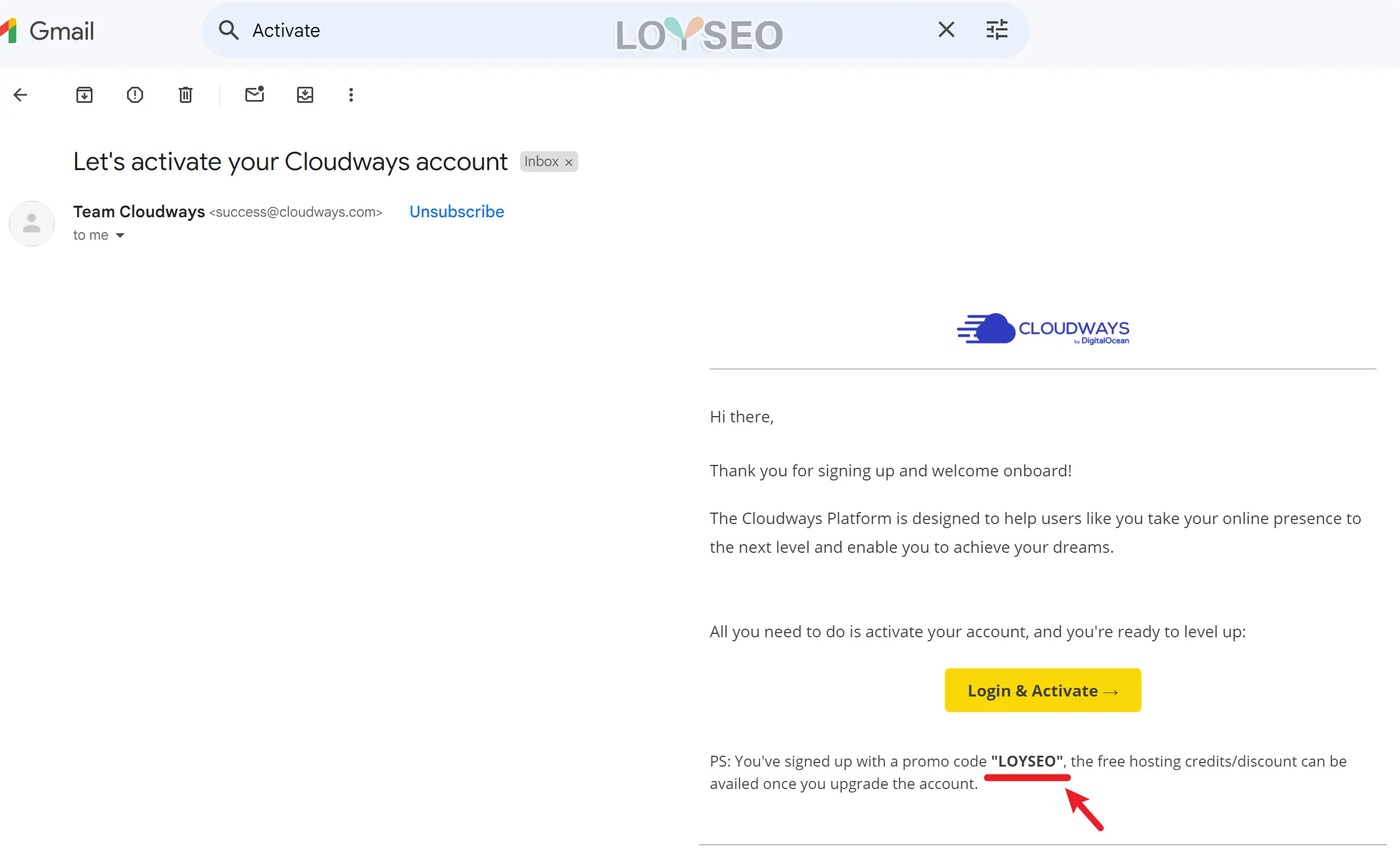Click the Move to inbox icon

305,95
